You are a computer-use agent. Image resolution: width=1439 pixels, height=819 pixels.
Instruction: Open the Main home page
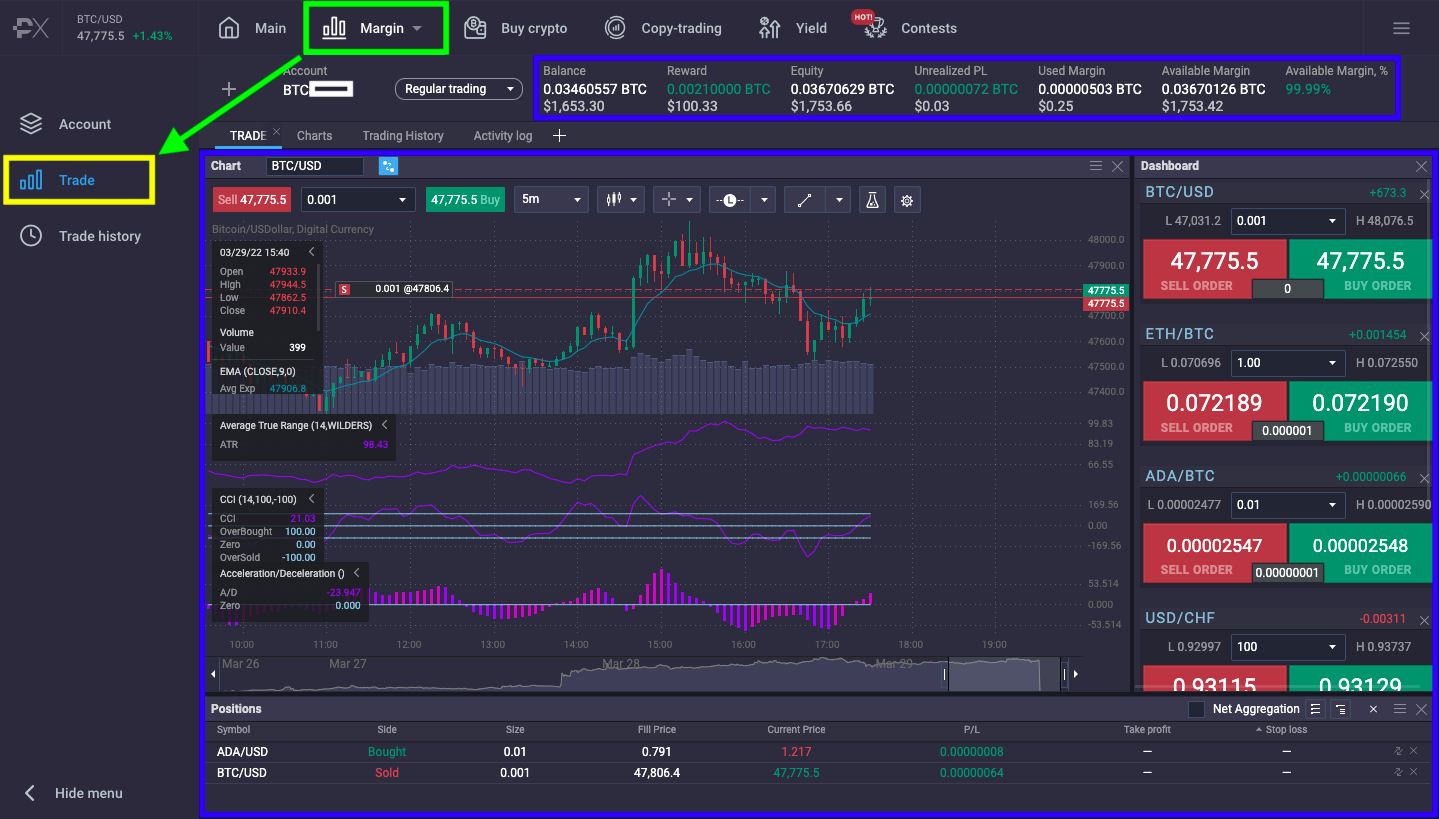[252, 28]
